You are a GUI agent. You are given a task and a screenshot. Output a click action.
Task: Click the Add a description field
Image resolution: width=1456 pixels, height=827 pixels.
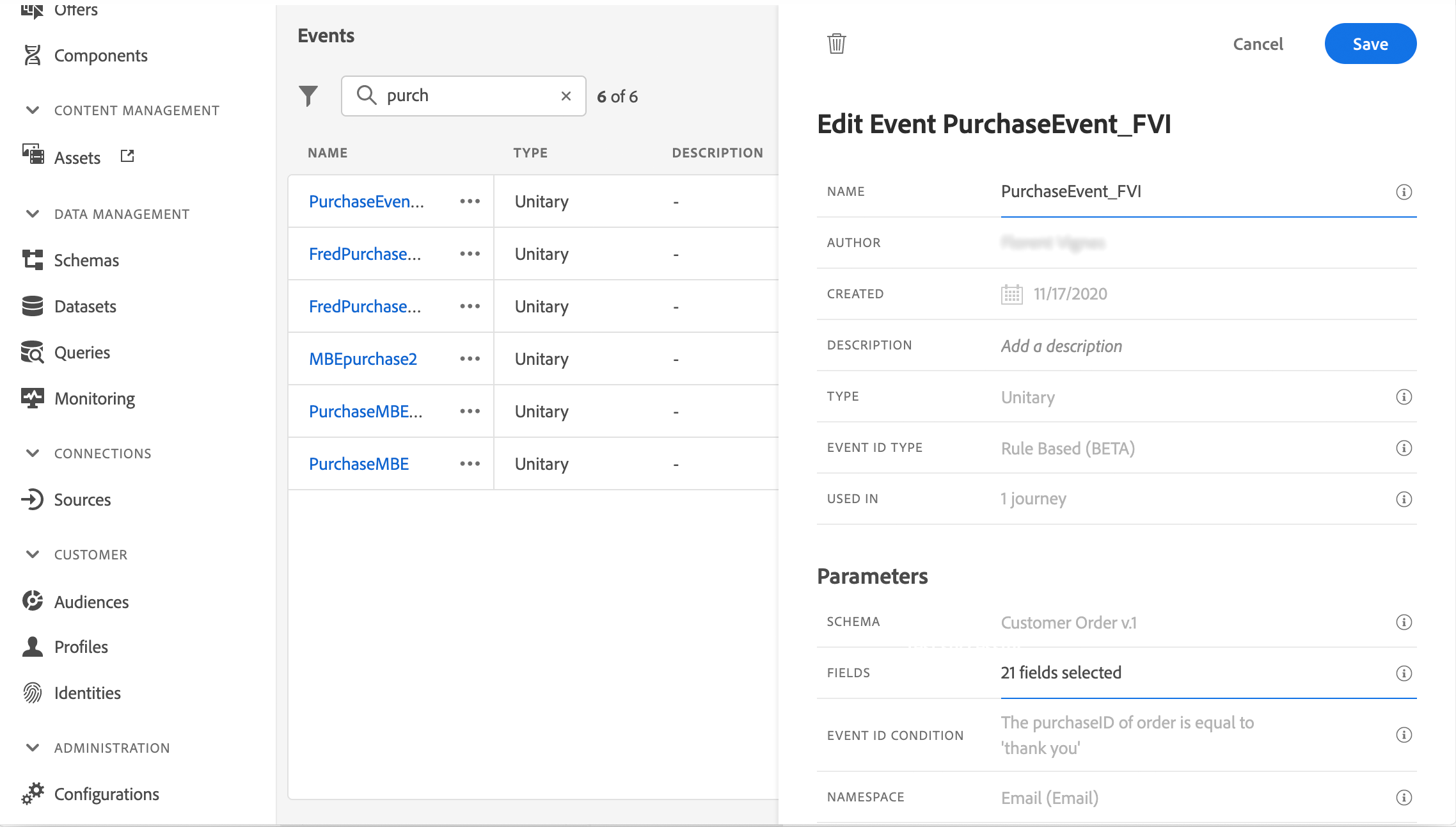(x=1061, y=346)
